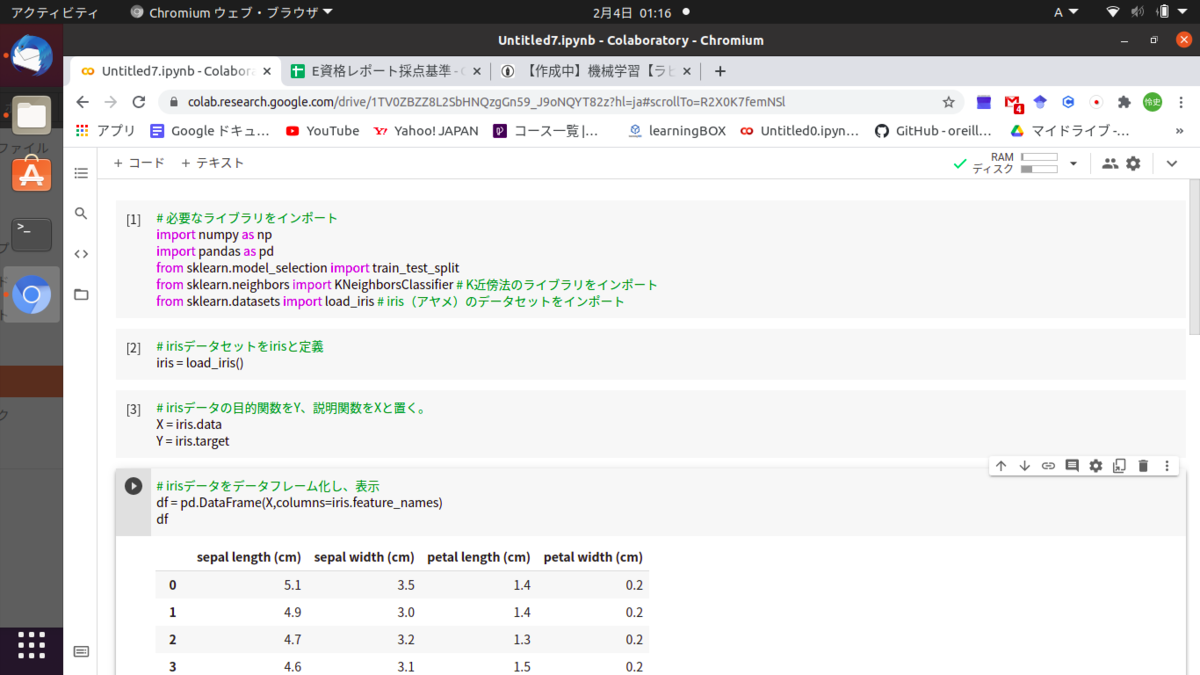The height and width of the screenshot is (675, 1200).
Task: Open the Google ドキュメント bookmark
Action: point(210,131)
